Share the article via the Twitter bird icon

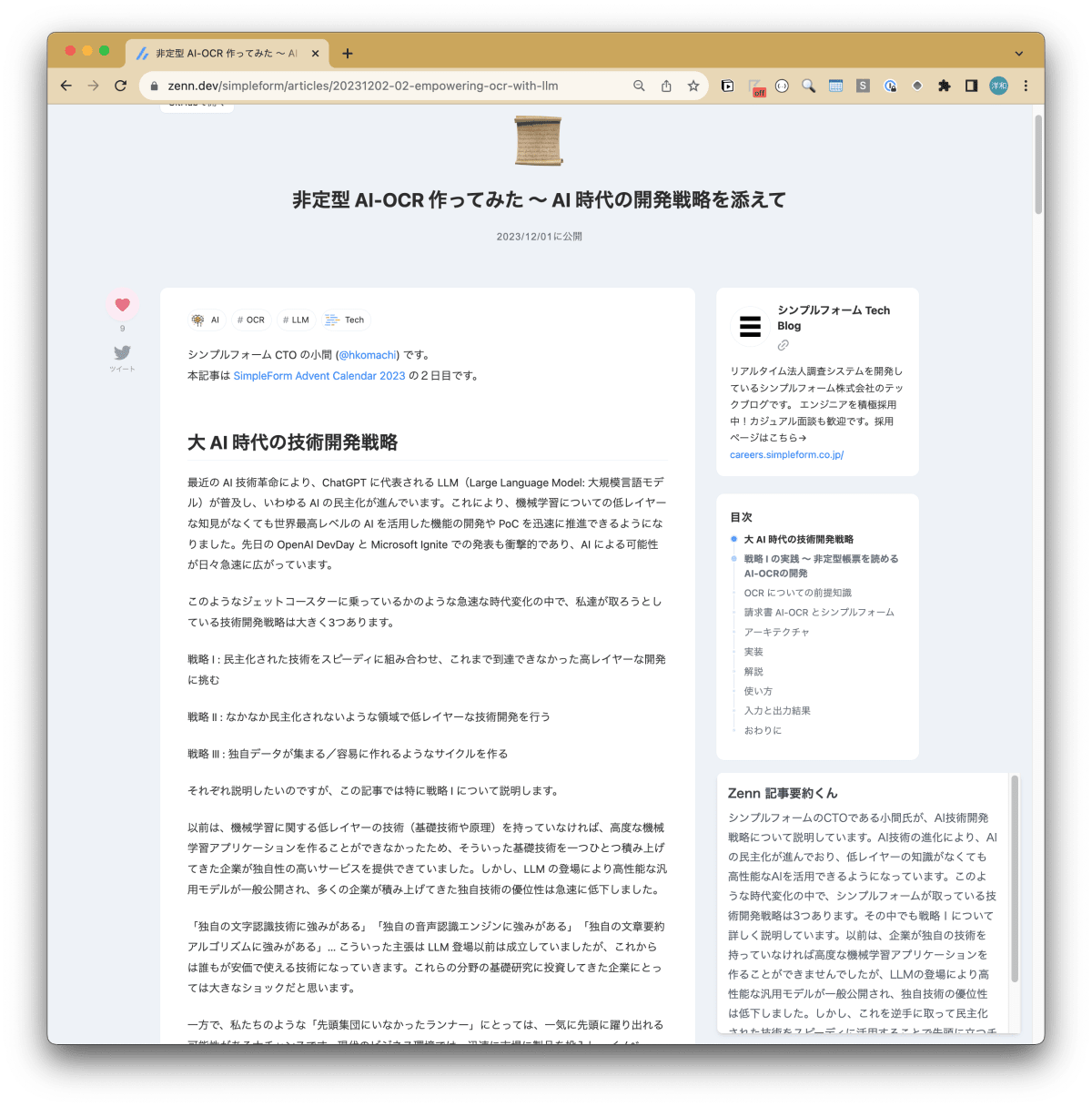tap(123, 352)
